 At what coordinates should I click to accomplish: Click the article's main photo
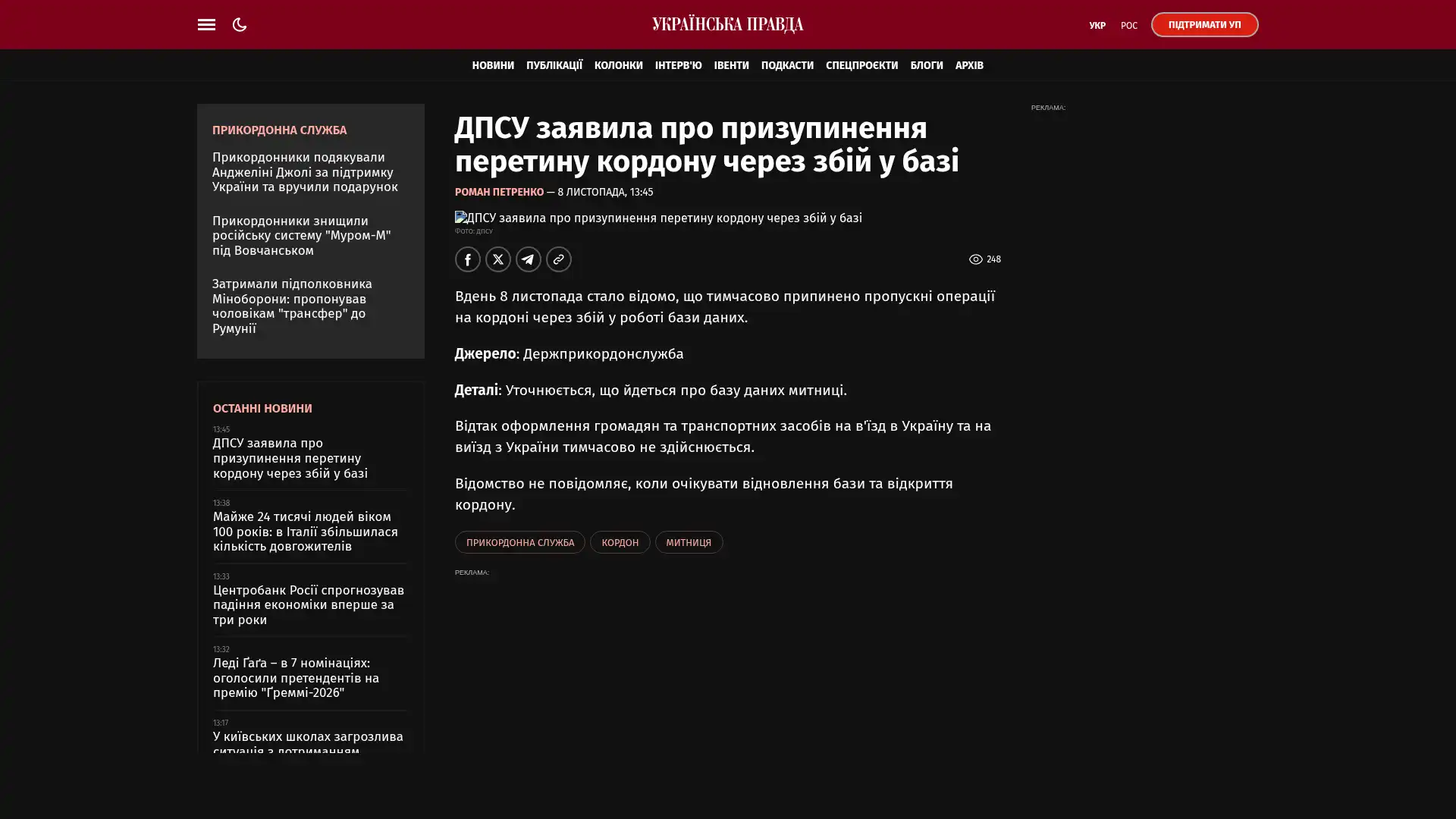click(x=657, y=218)
